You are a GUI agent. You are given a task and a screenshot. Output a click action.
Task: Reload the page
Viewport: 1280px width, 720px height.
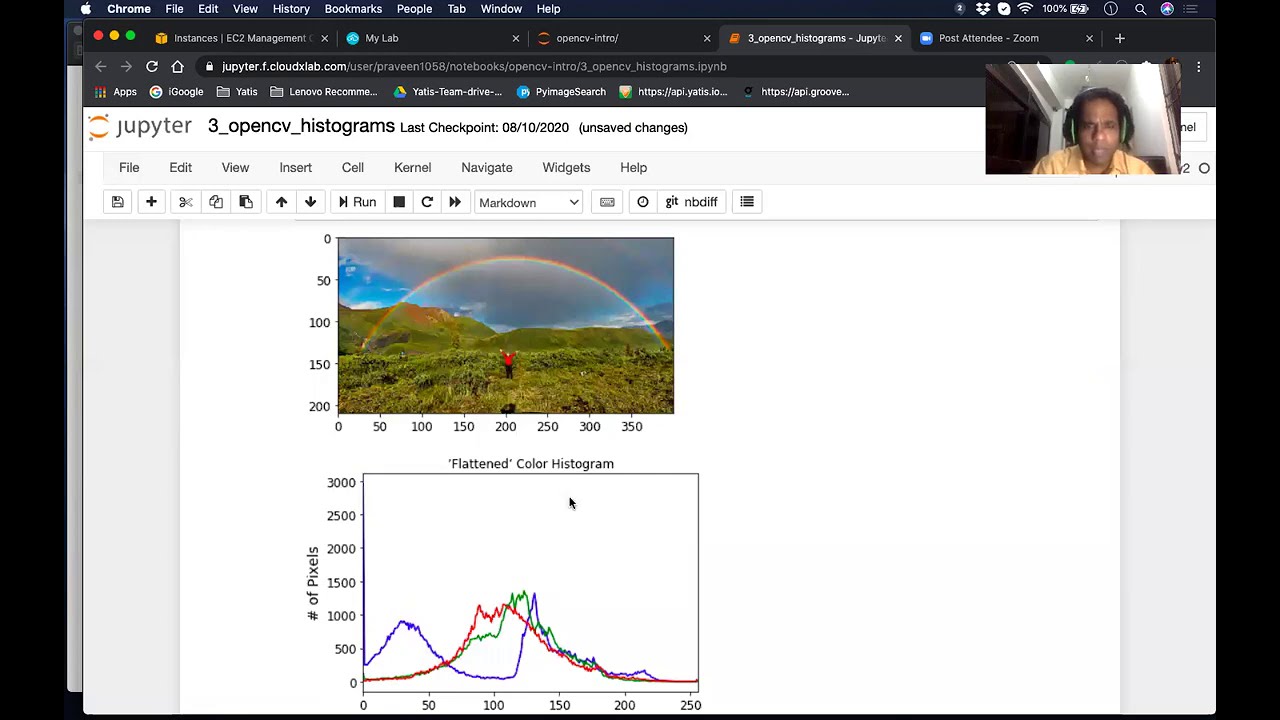pos(152,66)
